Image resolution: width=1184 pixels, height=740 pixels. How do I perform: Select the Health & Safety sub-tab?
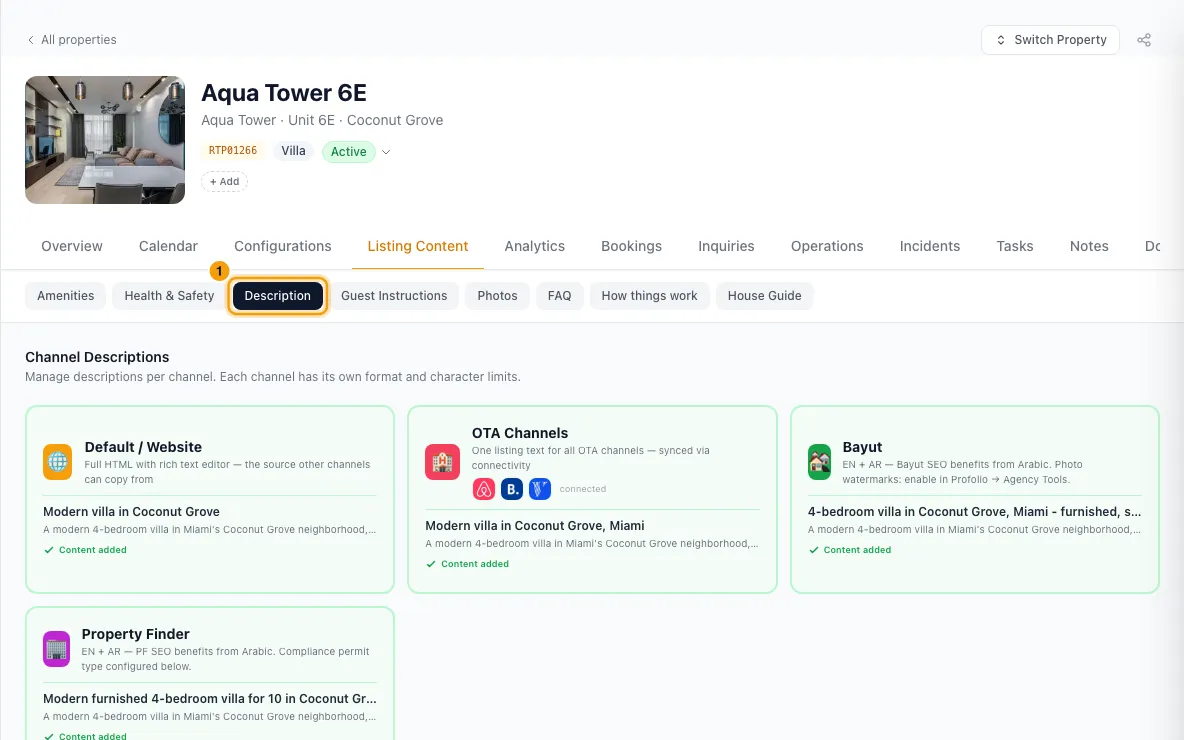pyautogui.click(x=169, y=296)
